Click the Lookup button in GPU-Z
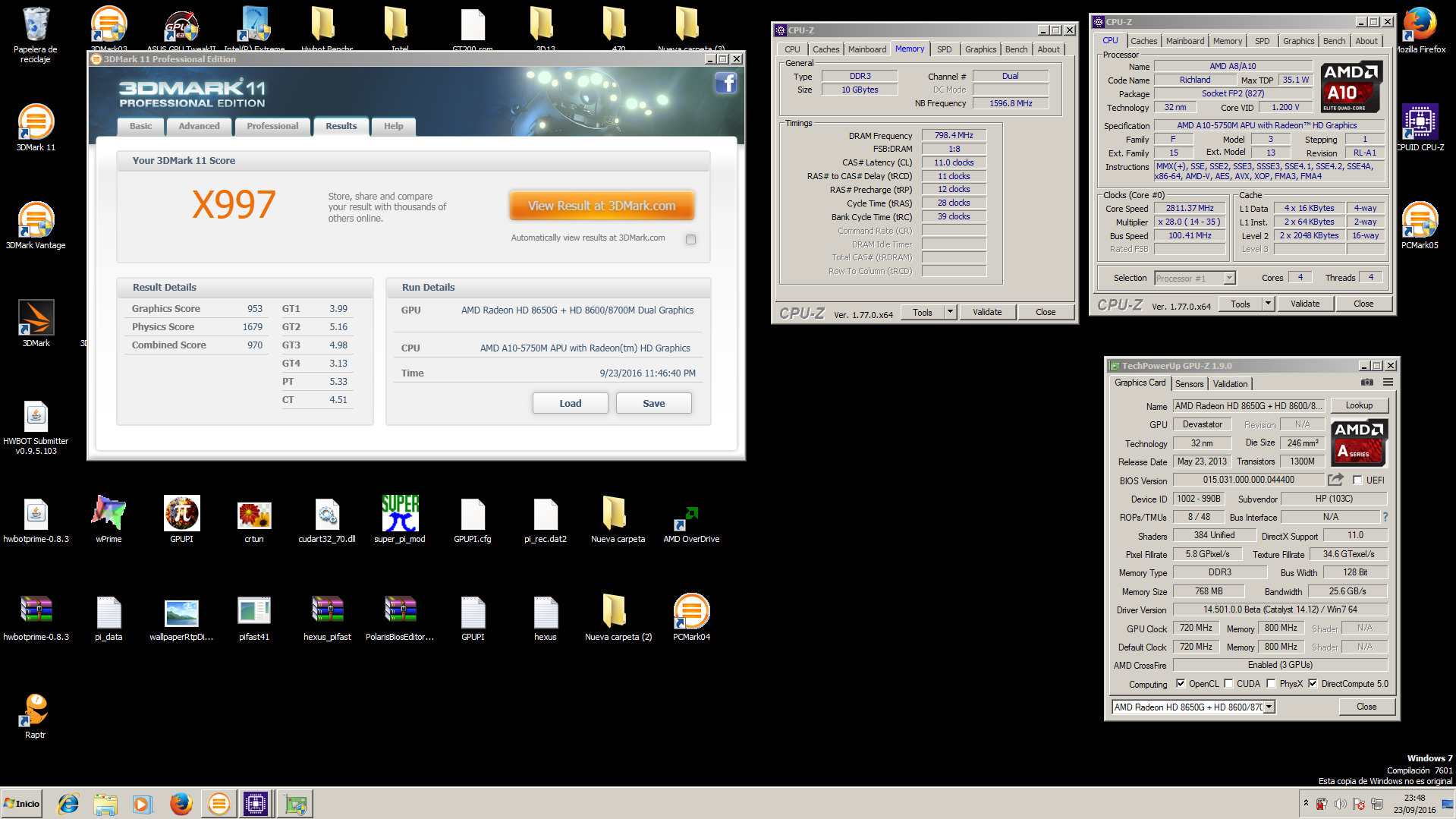The height and width of the screenshot is (819, 1456). [1359, 405]
